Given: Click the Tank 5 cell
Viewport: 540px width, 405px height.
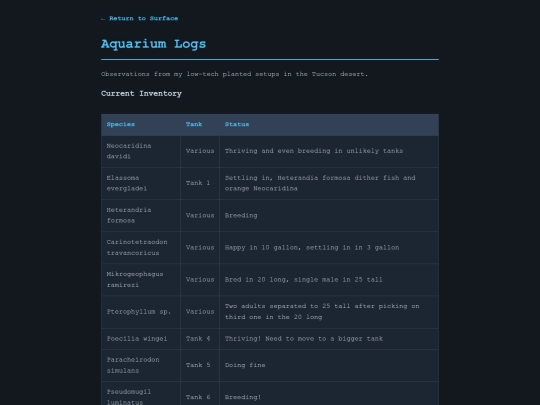Looking at the screenshot, I should tap(200, 365).
